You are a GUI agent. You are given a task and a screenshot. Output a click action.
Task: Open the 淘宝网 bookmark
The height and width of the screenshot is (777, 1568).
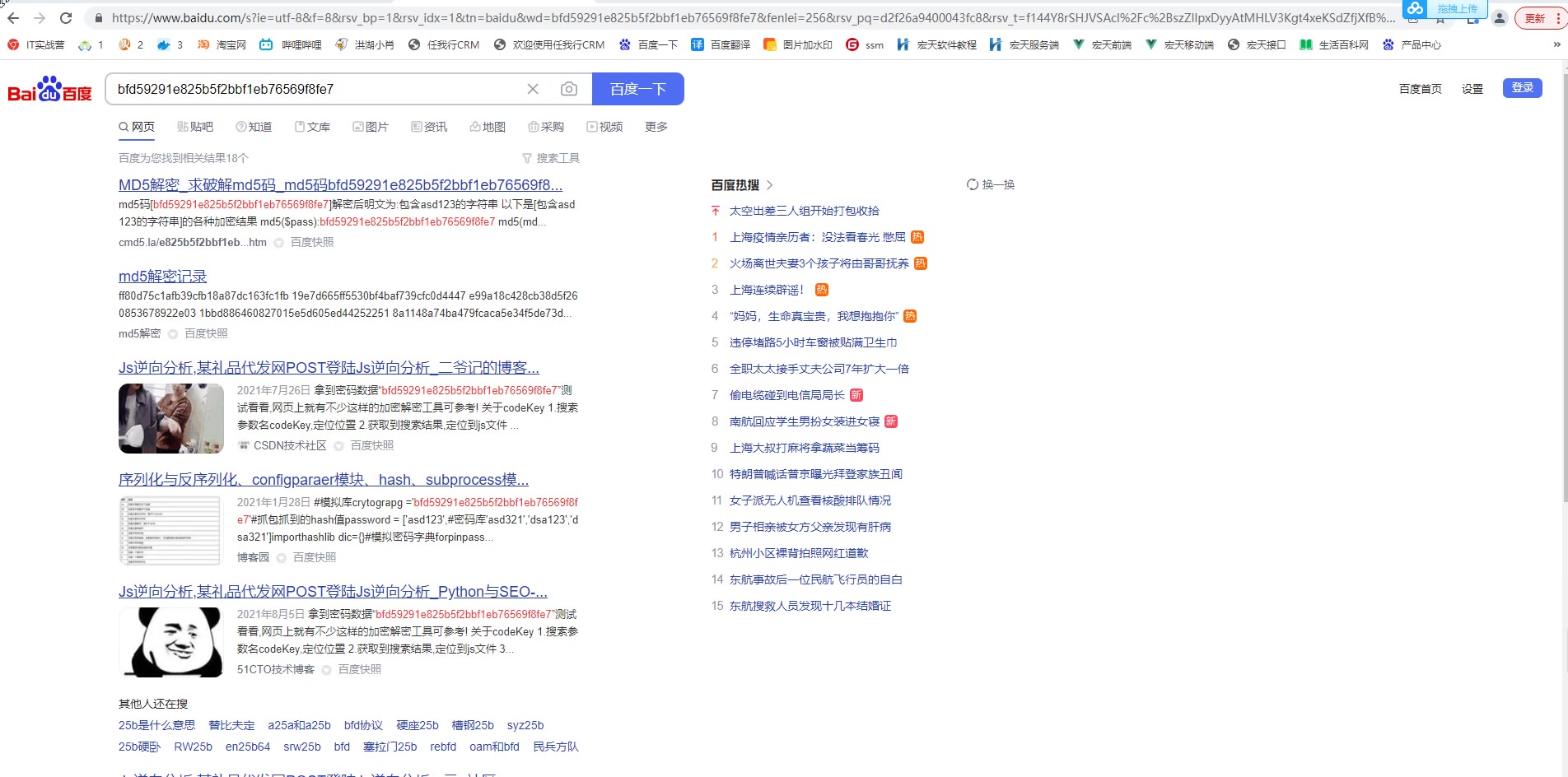point(222,44)
